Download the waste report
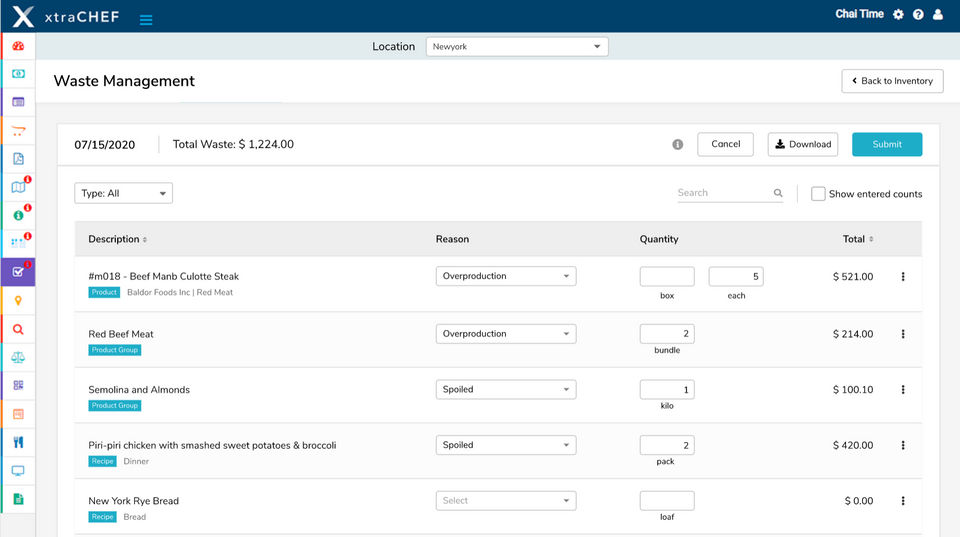Viewport: 960px width, 537px height. click(x=803, y=144)
